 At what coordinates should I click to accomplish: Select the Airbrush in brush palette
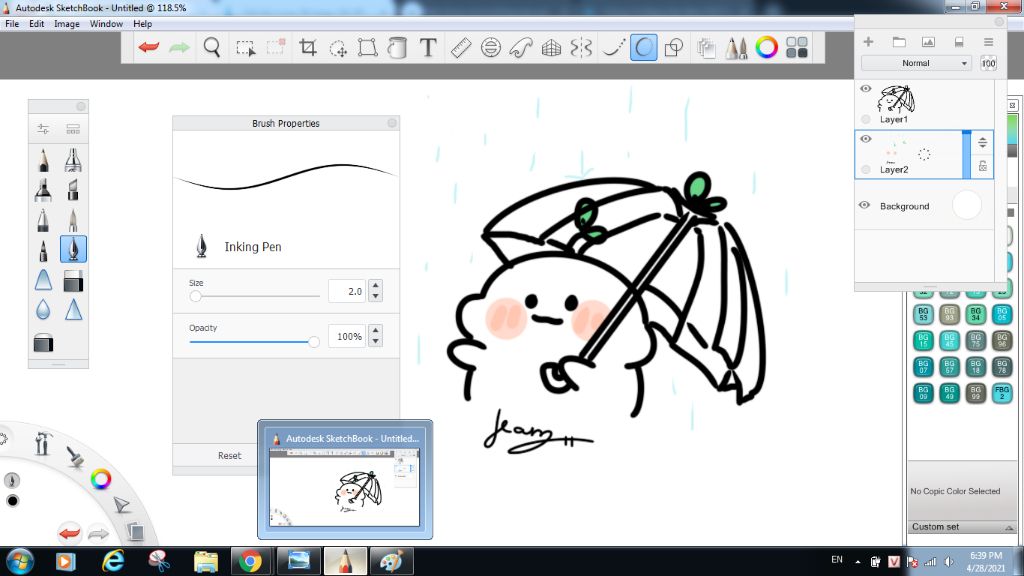[73, 160]
